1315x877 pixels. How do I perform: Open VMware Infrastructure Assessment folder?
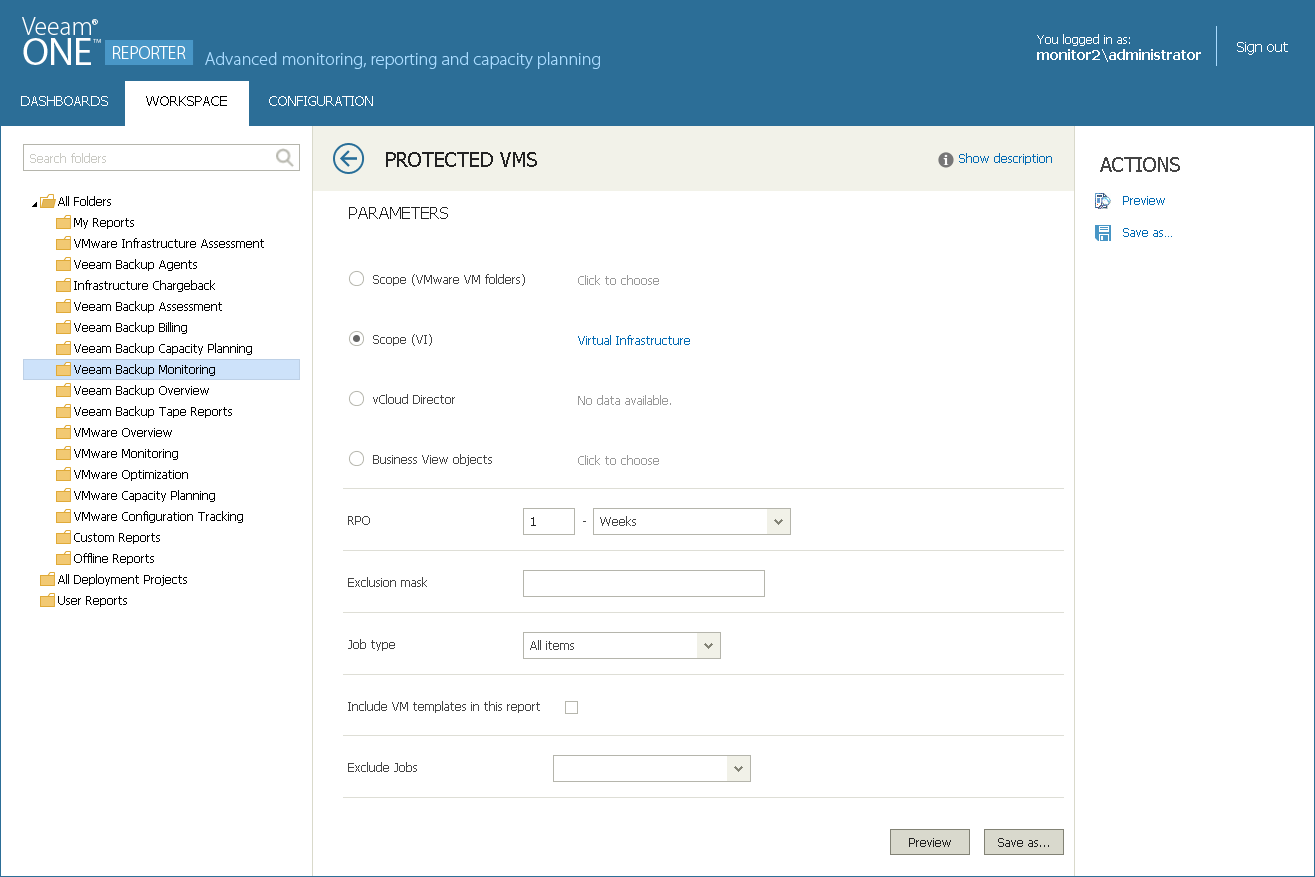(x=169, y=243)
